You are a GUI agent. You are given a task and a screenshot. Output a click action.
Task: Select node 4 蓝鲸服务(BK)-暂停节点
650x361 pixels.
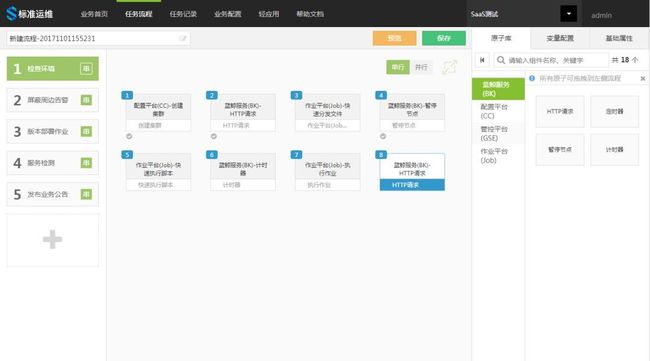[412, 113]
